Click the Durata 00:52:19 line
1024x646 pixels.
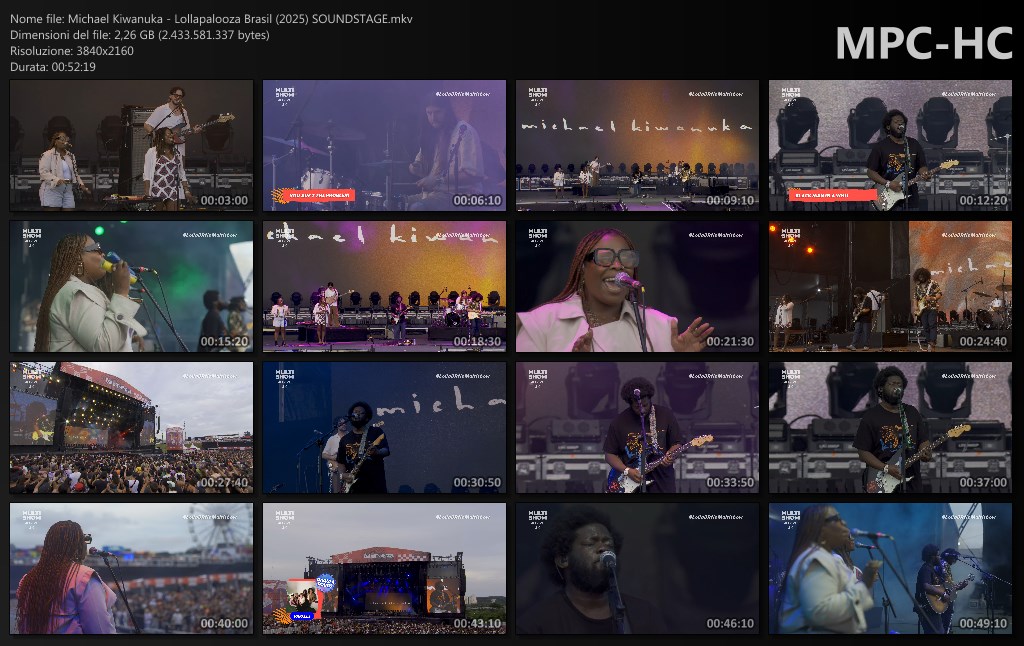point(53,67)
